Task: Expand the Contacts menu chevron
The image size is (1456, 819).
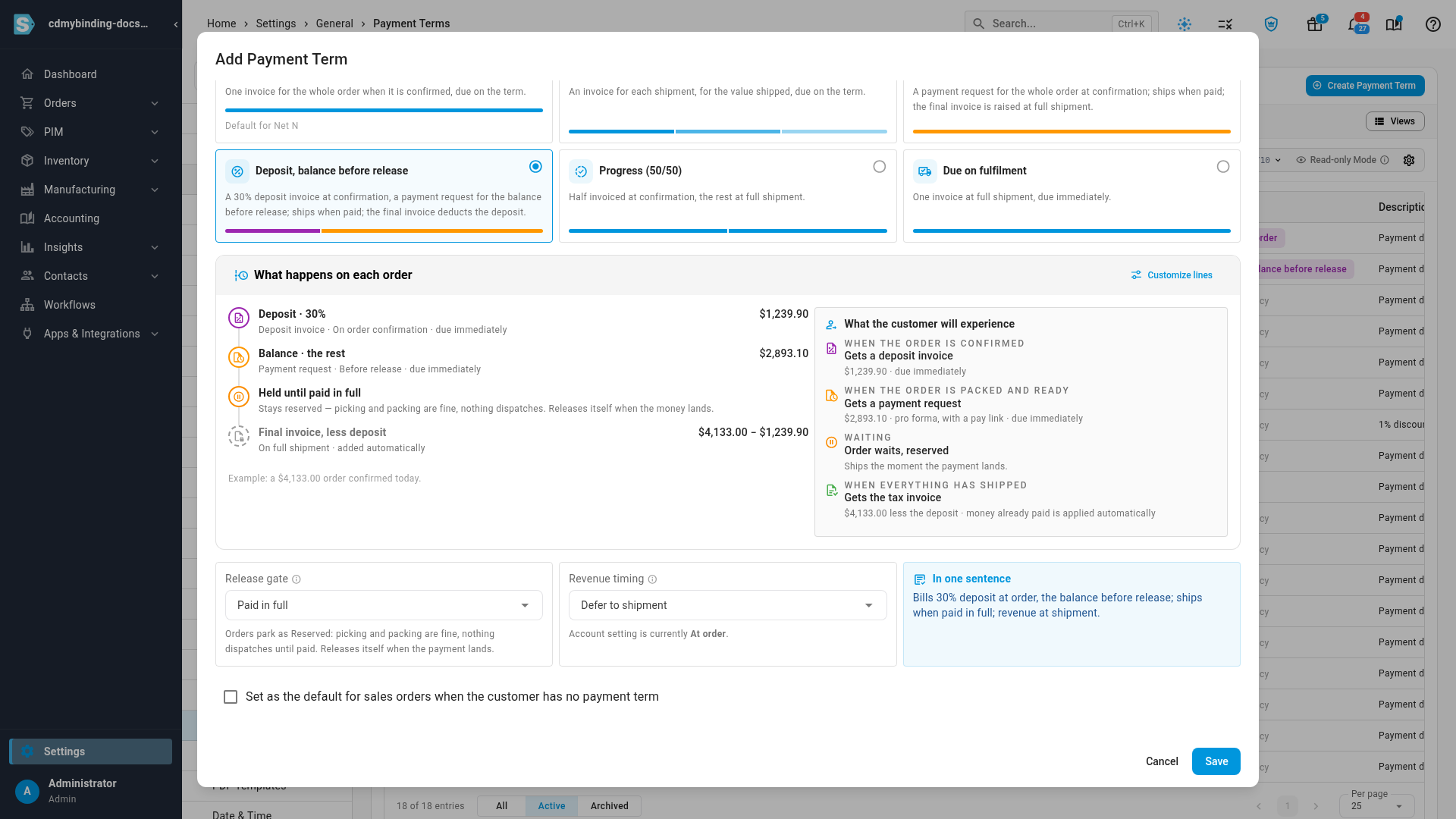Action: pyautogui.click(x=155, y=276)
